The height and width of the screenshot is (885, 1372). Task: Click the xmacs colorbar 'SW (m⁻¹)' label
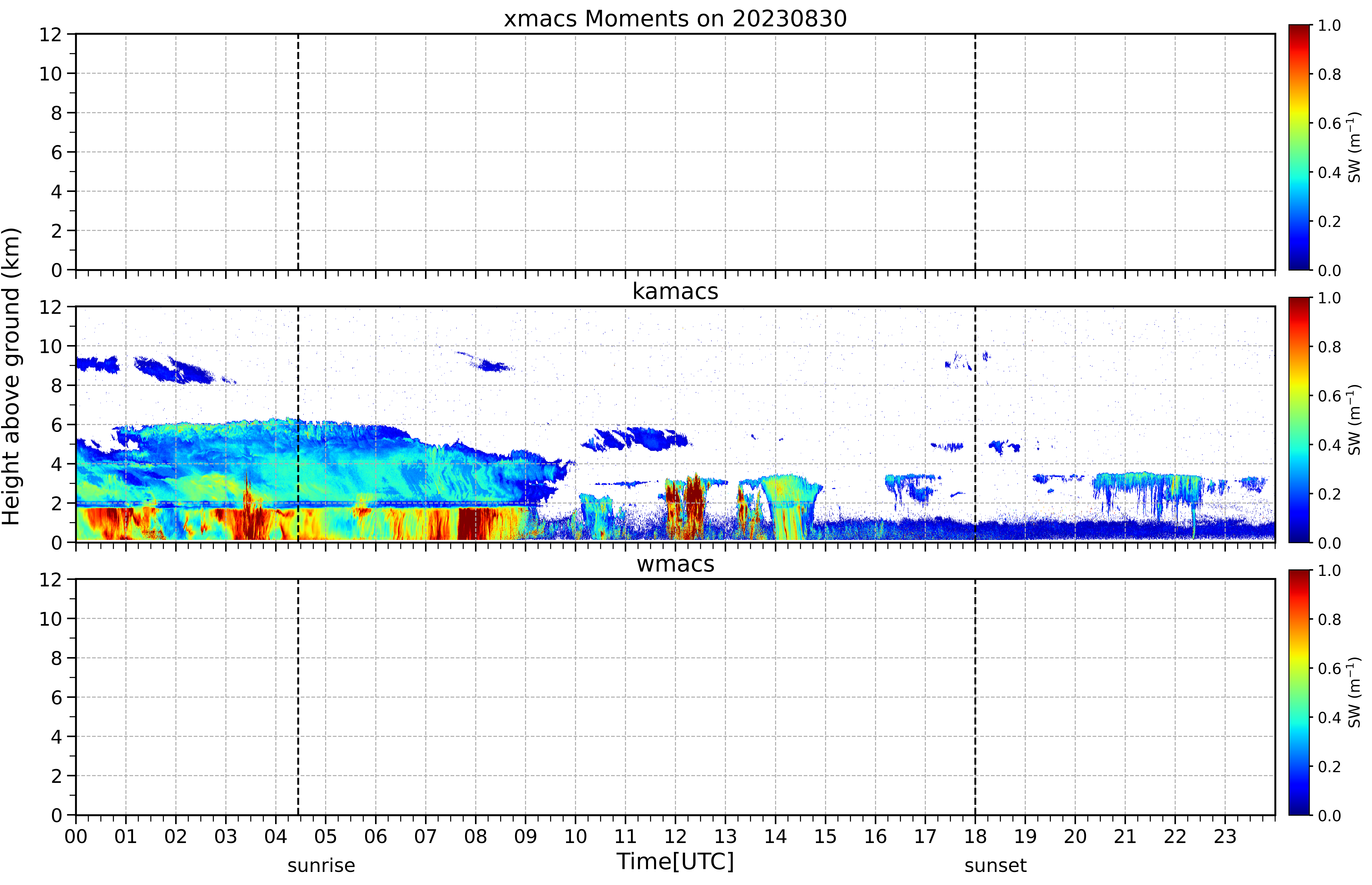(1354, 147)
